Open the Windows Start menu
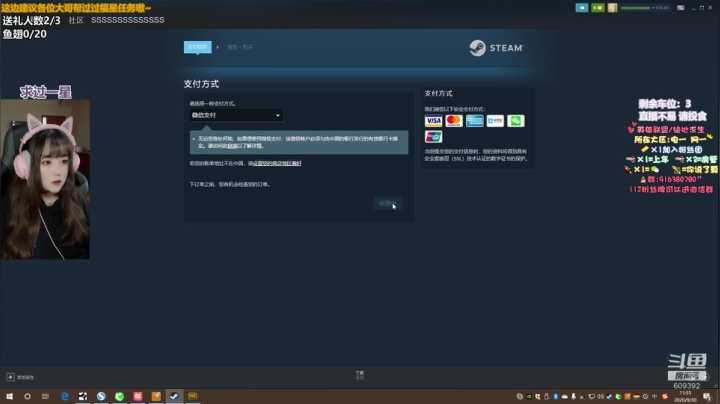This screenshot has width=720, height=404. [9, 396]
